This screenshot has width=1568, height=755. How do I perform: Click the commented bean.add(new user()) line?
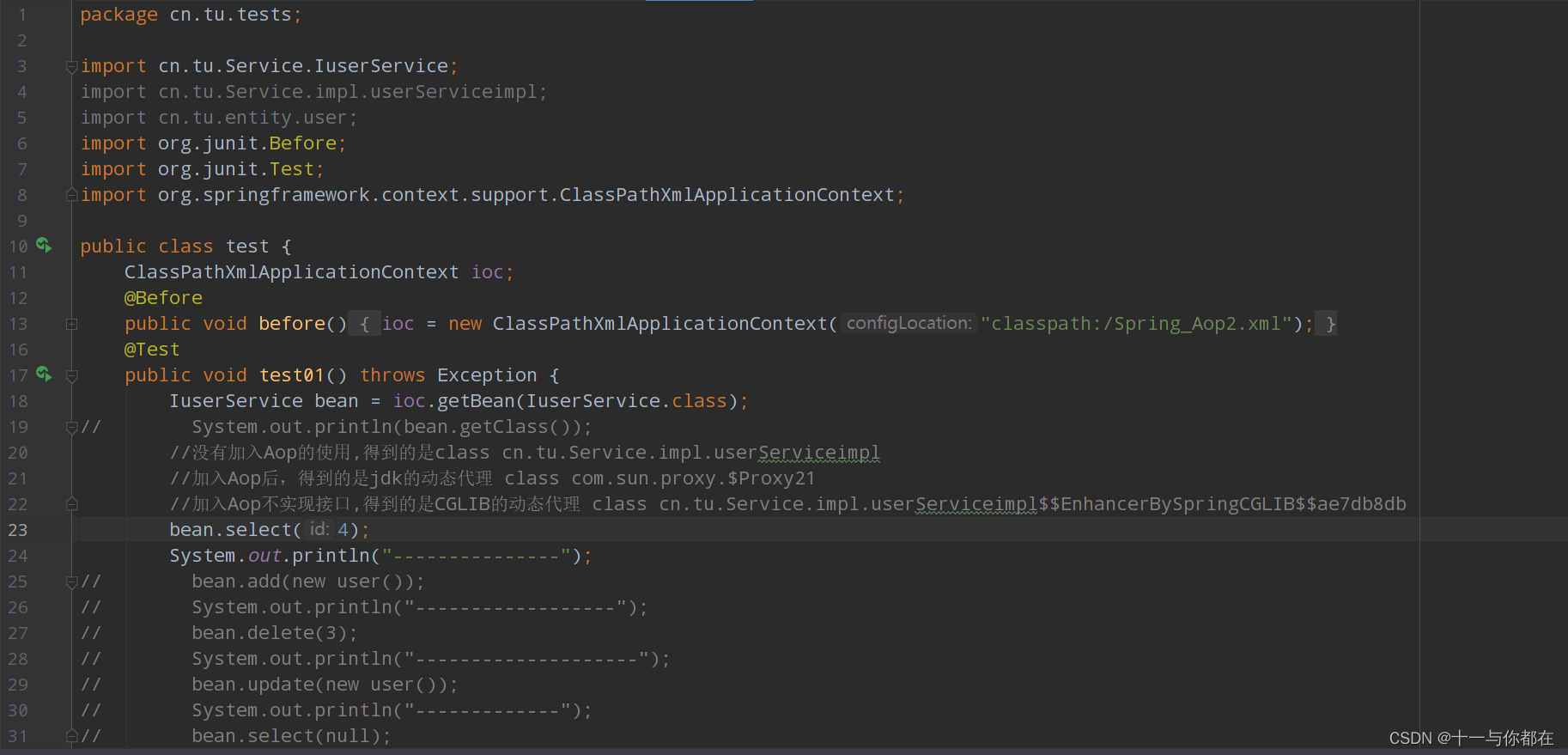click(x=307, y=581)
